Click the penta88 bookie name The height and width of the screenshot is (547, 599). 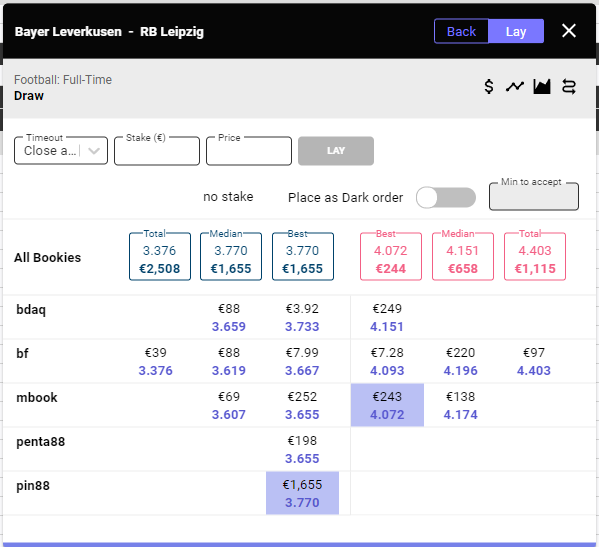[40, 442]
